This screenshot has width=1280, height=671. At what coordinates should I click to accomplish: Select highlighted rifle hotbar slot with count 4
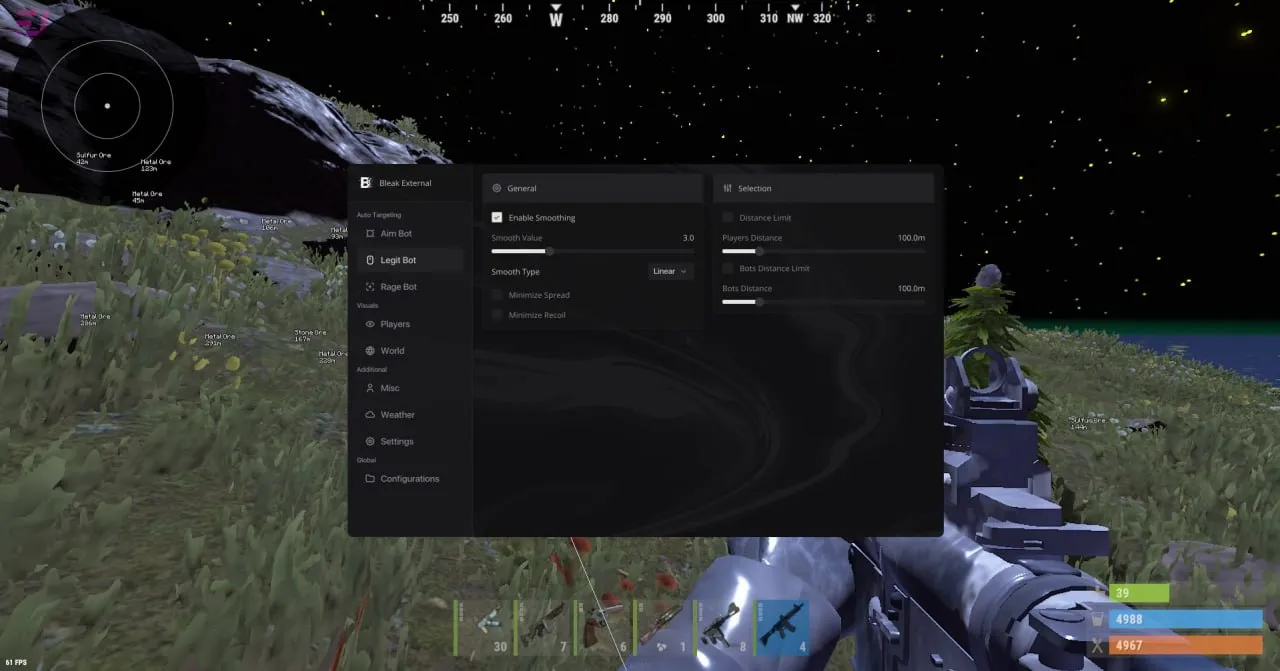click(x=782, y=627)
